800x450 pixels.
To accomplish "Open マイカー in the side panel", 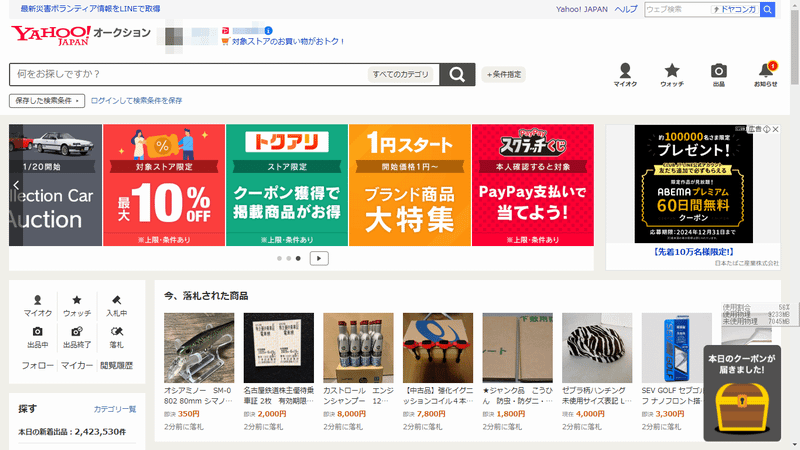I will 77,365.
